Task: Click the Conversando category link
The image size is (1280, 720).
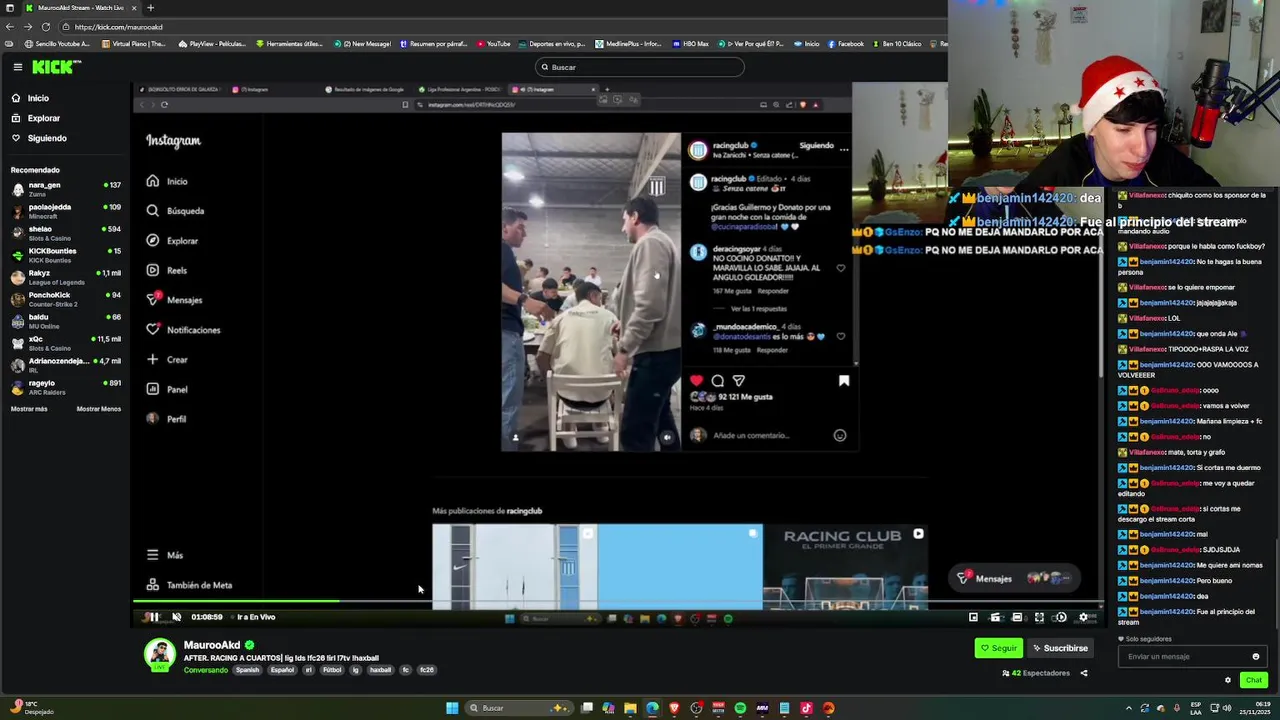Action: (206, 670)
